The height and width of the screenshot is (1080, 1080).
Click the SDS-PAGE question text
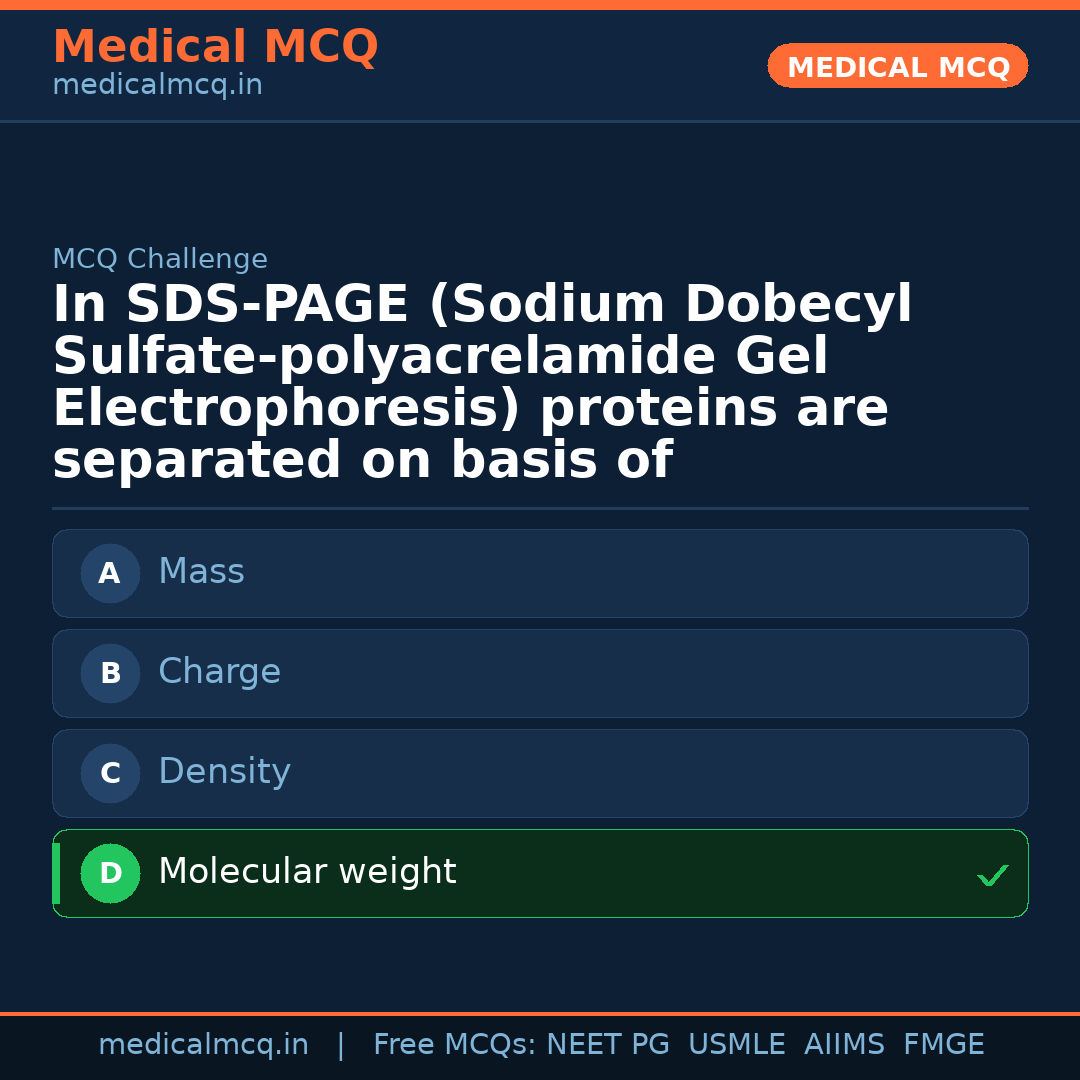click(x=482, y=383)
